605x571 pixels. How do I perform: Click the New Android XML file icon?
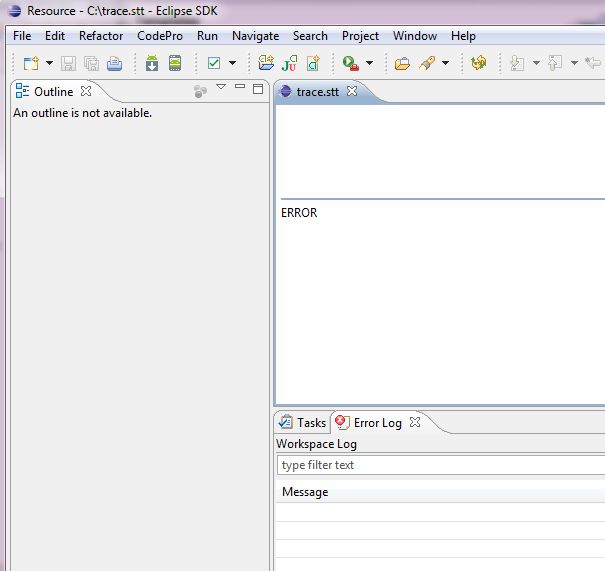[x=313, y=63]
